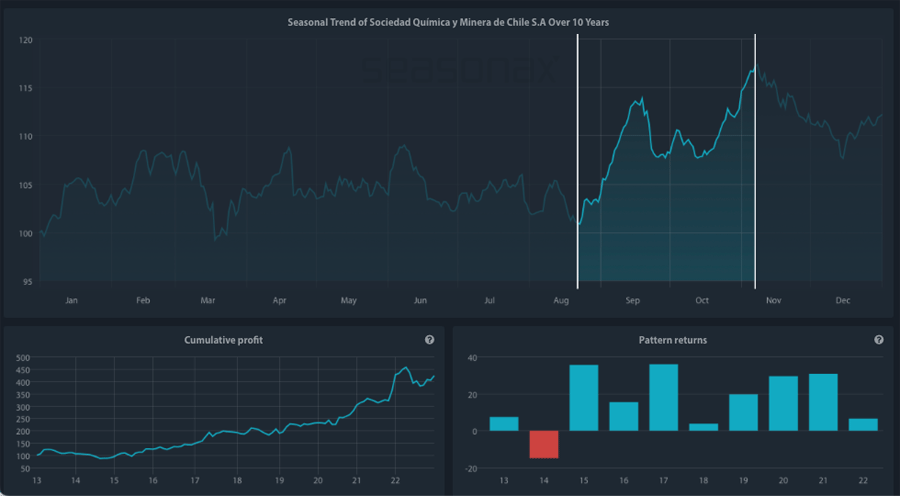The width and height of the screenshot is (900, 496).
Task: Click the Jan label on the month axis
Action: [71, 300]
